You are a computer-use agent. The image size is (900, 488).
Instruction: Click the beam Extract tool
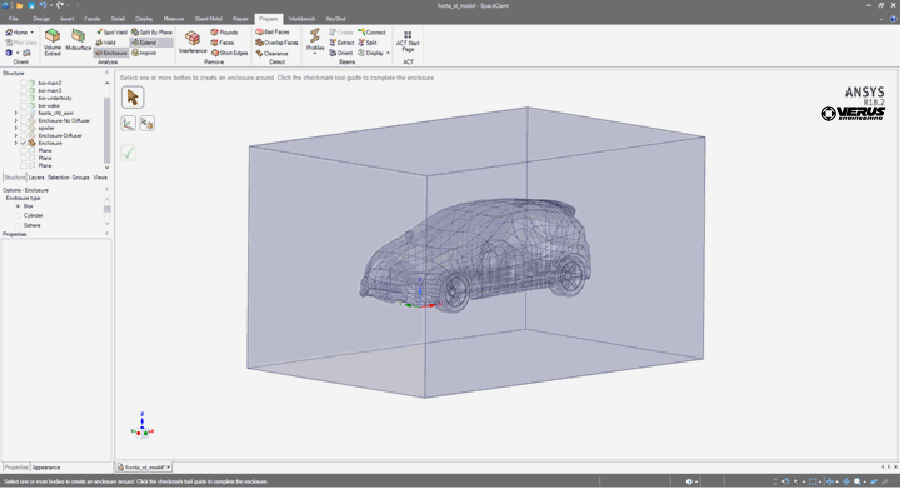[342, 42]
